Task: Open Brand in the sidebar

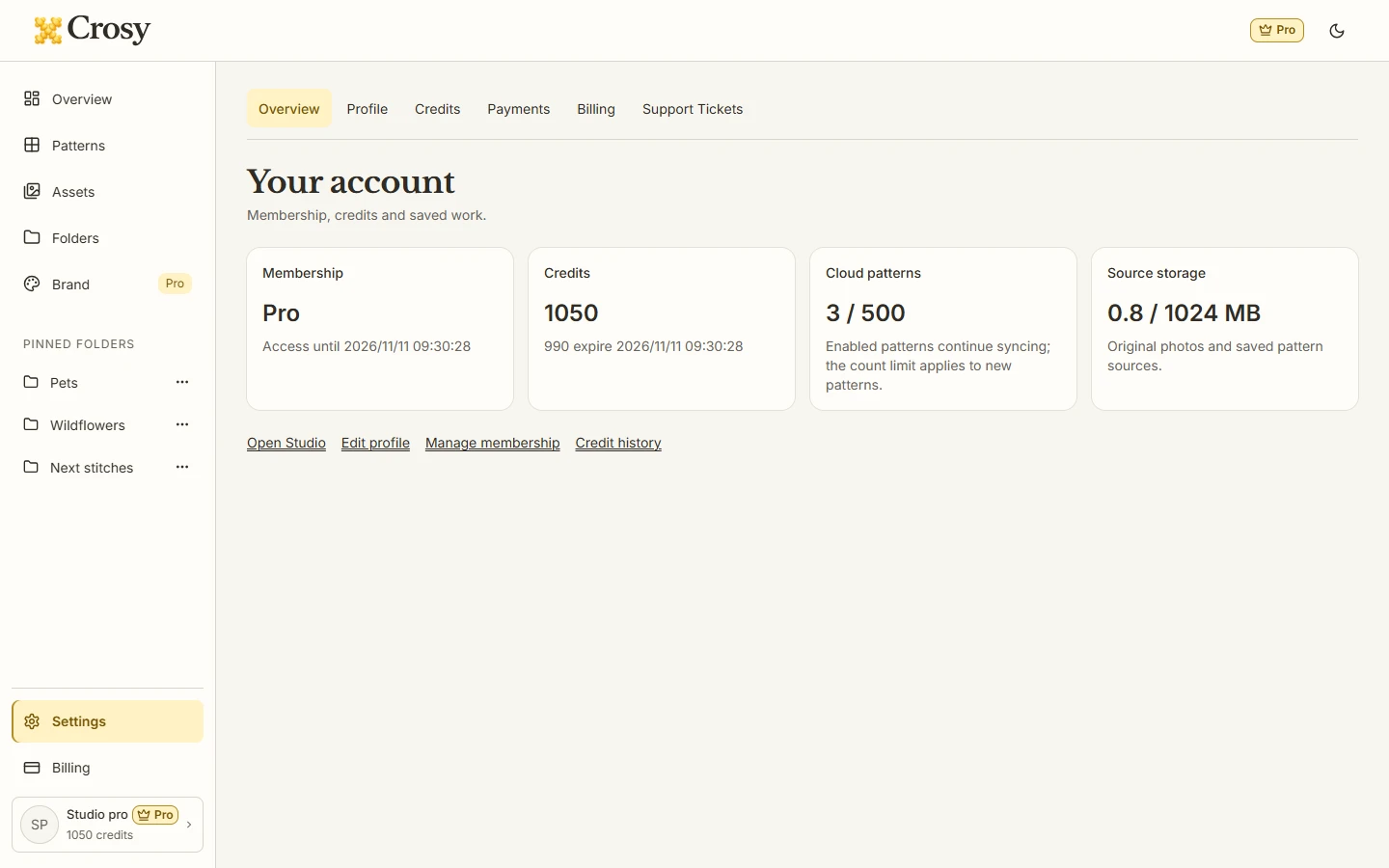Action: coord(108,285)
